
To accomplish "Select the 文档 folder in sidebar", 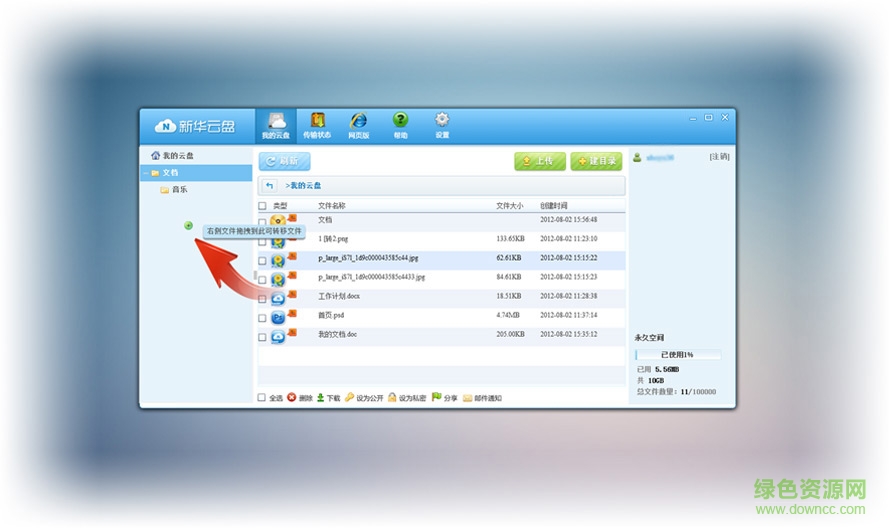I will coord(196,172).
